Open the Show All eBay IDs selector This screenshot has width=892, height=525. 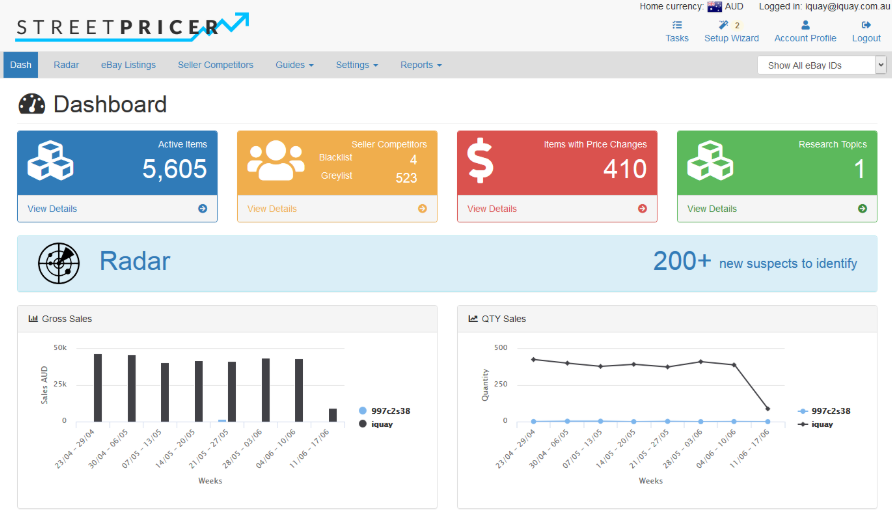point(822,65)
